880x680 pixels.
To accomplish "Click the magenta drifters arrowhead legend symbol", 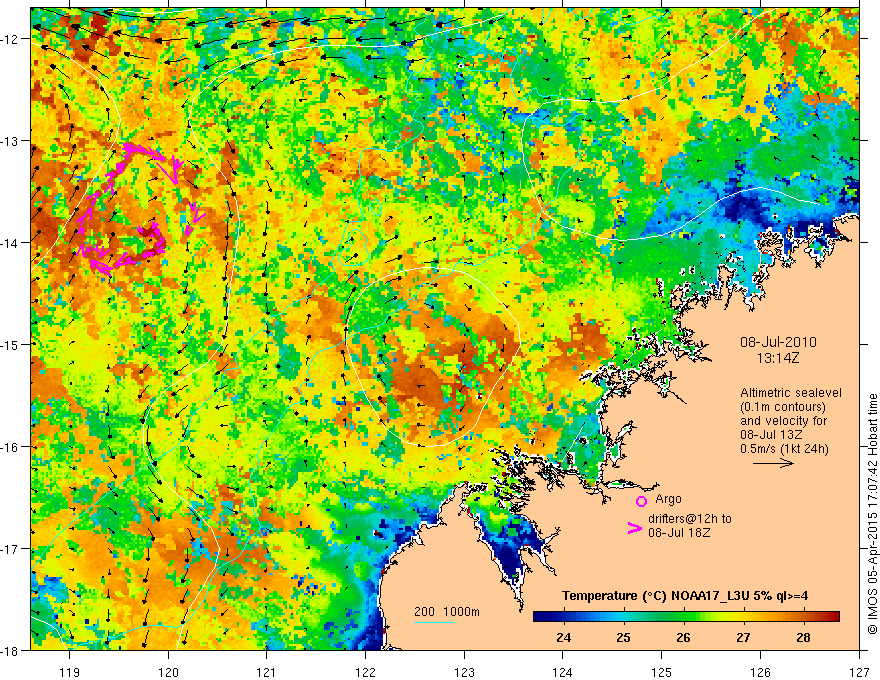I will tap(634, 527).
